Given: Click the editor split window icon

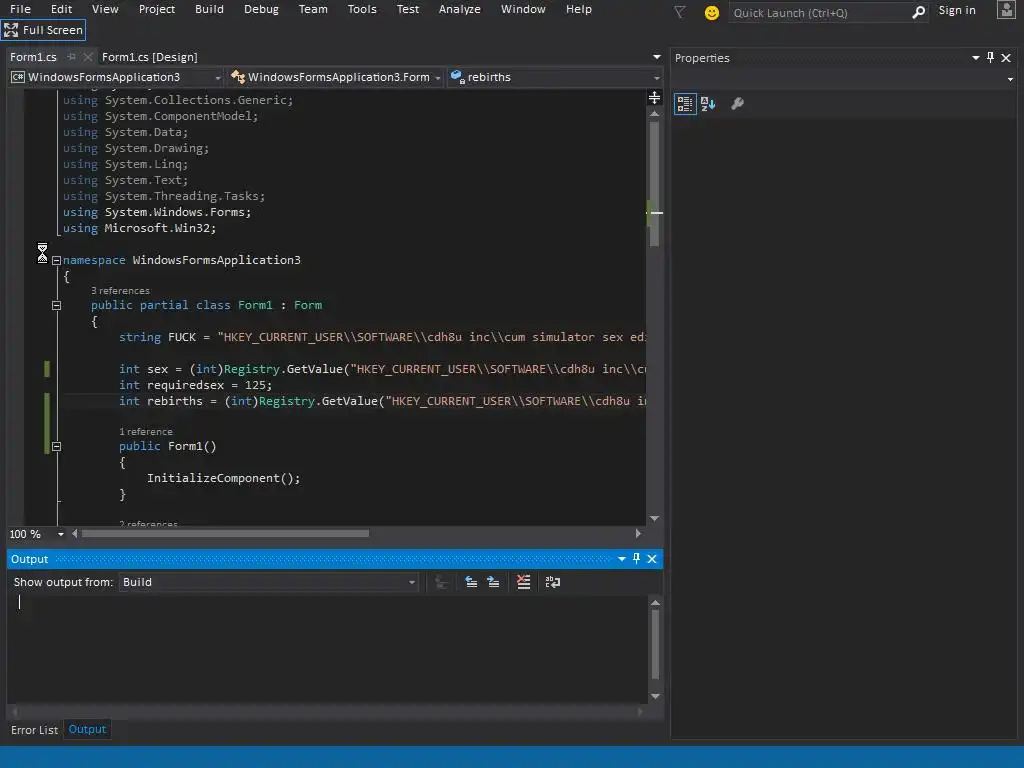Looking at the screenshot, I should click(x=654, y=97).
